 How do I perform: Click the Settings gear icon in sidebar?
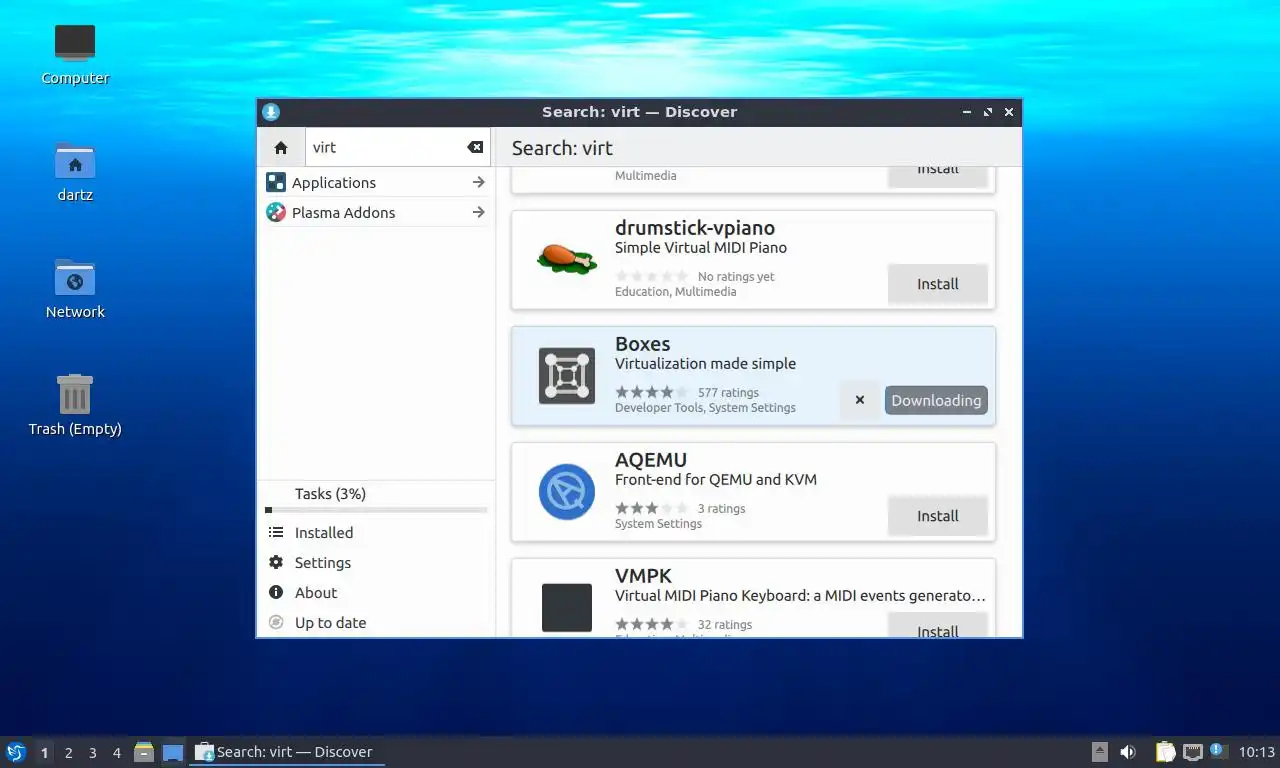click(x=276, y=562)
